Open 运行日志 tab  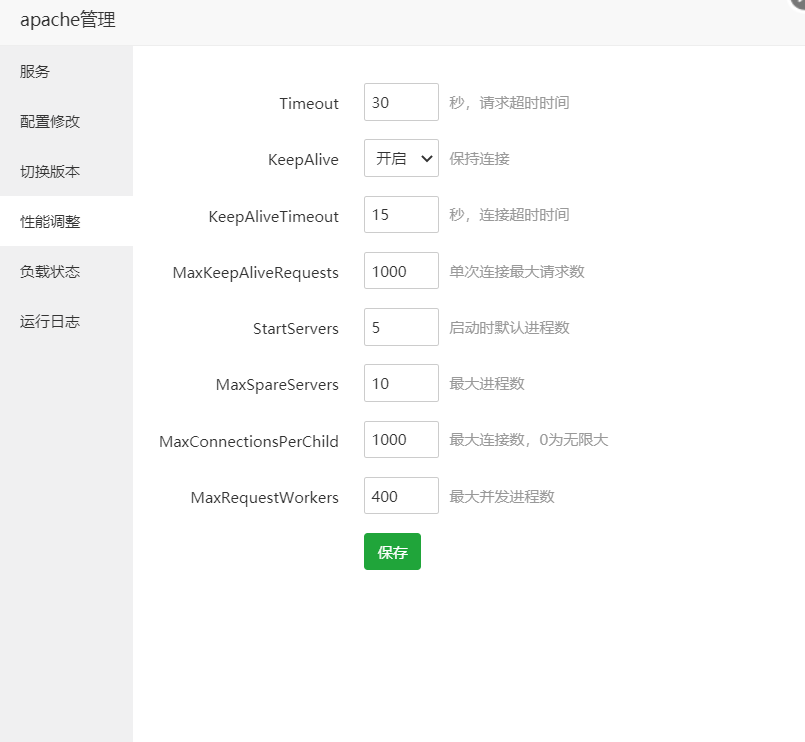pos(66,321)
